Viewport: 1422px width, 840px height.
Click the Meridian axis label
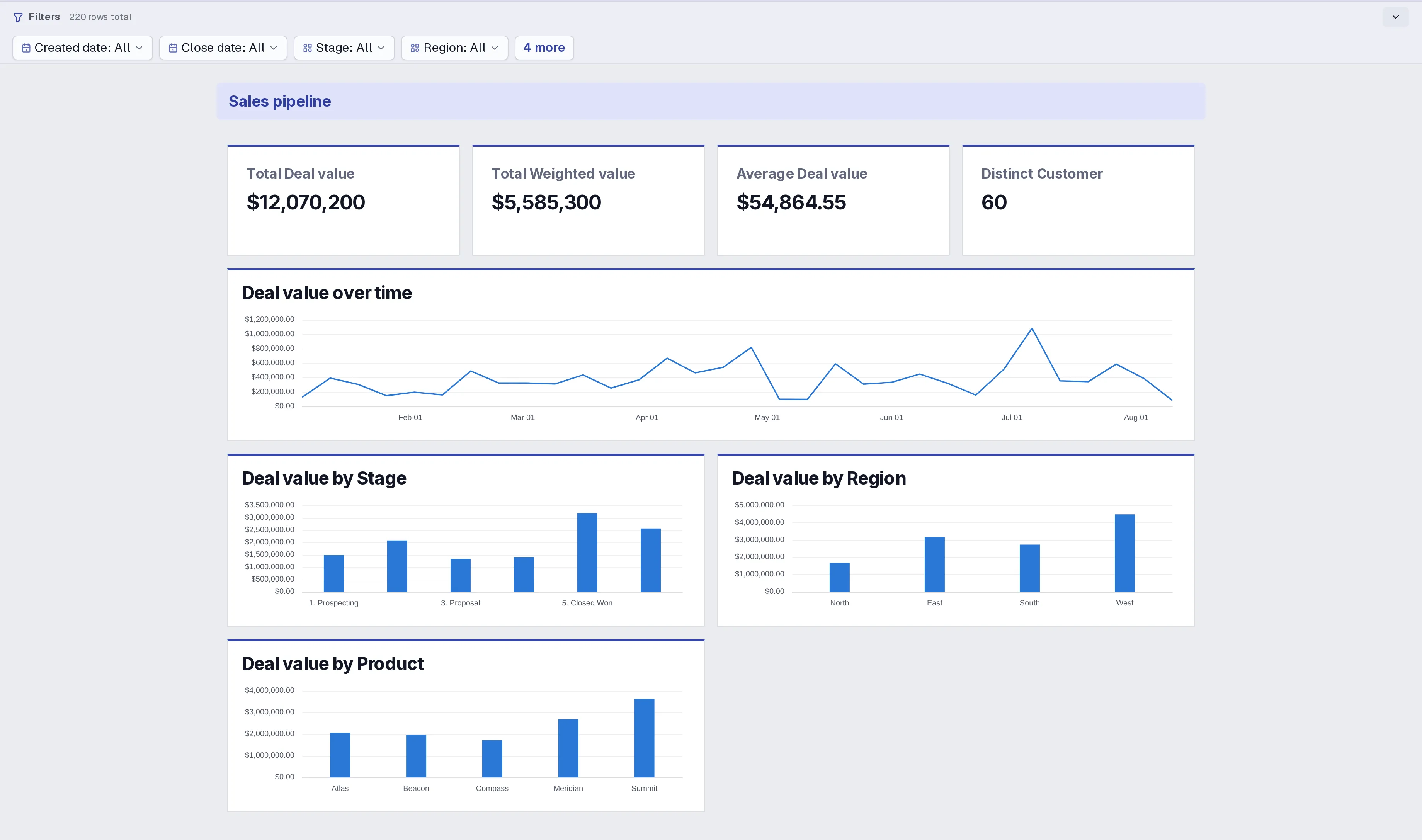pyautogui.click(x=568, y=789)
